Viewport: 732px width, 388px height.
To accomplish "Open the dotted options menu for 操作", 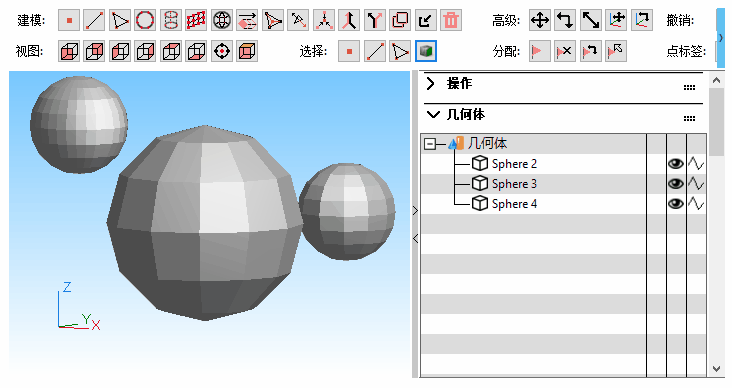I will coord(689,87).
